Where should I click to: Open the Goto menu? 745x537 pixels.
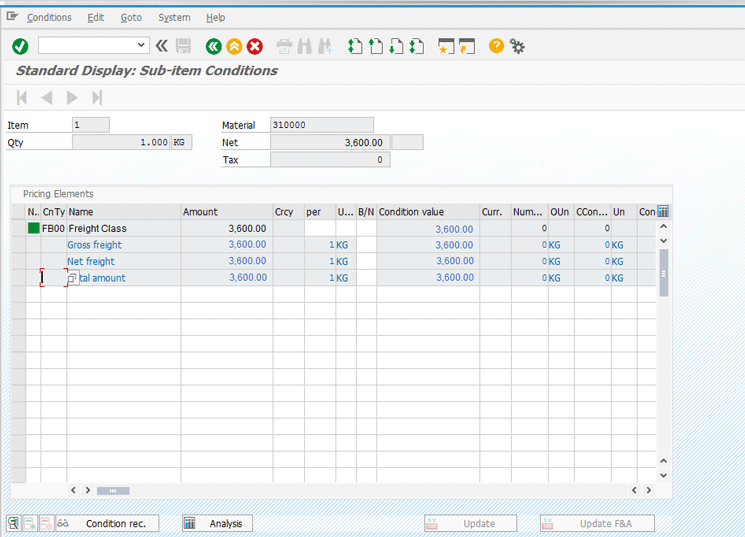pos(131,18)
